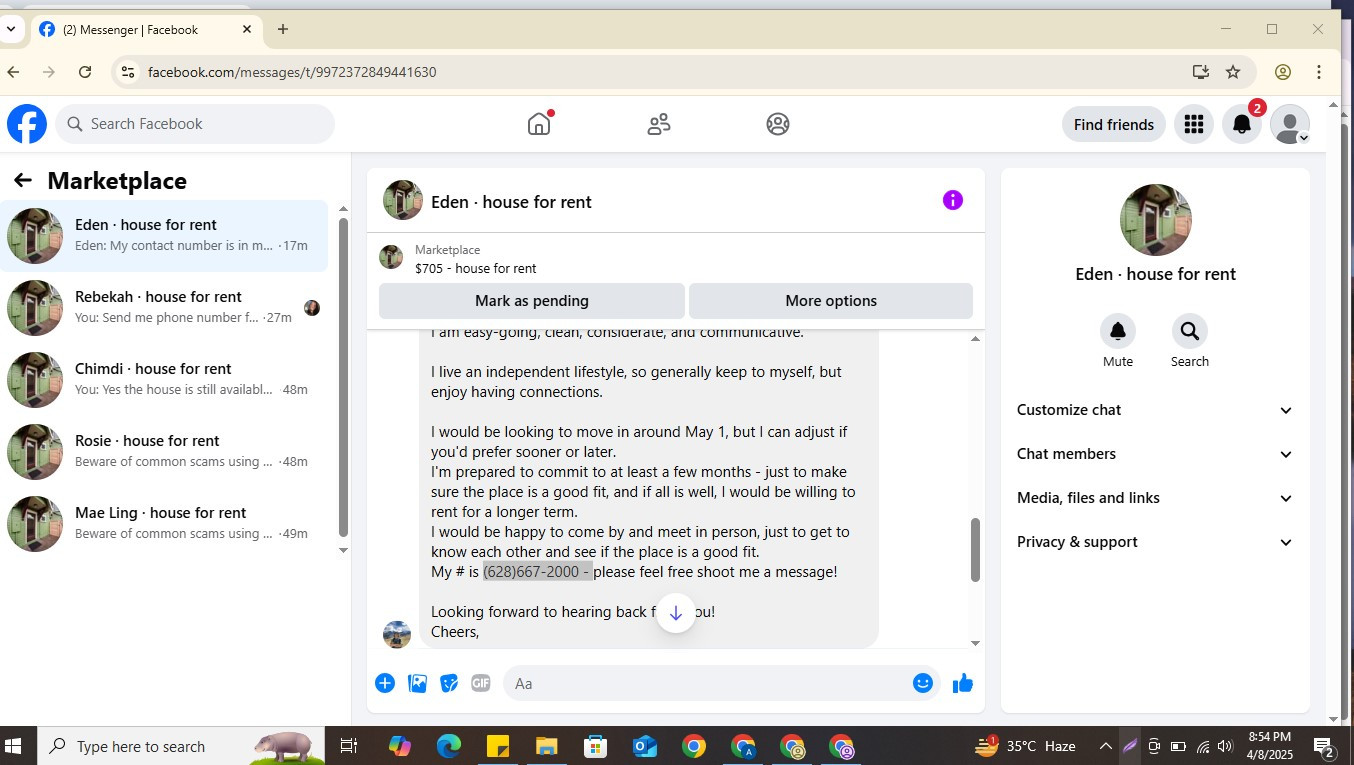Image resolution: width=1354 pixels, height=765 pixels.
Task: Open the Friends icon in top navigation
Action: [x=659, y=124]
